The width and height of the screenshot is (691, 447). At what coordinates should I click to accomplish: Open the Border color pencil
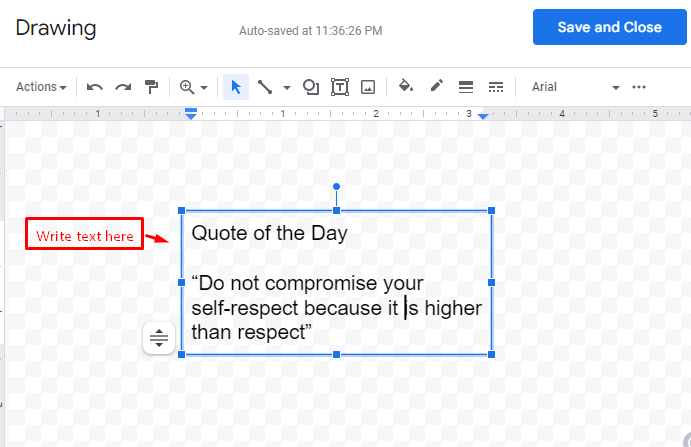point(436,86)
